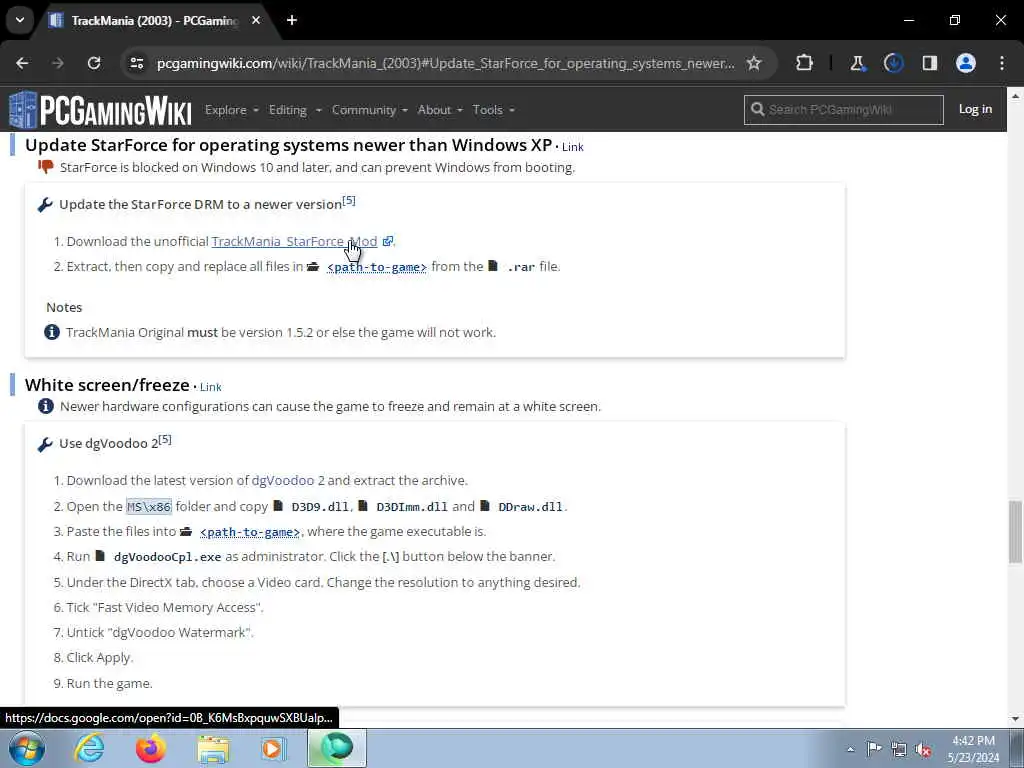This screenshot has height=768, width=1024.
Task: Open Link beside Update StarForce heading
Action: [x=573, y=147]
